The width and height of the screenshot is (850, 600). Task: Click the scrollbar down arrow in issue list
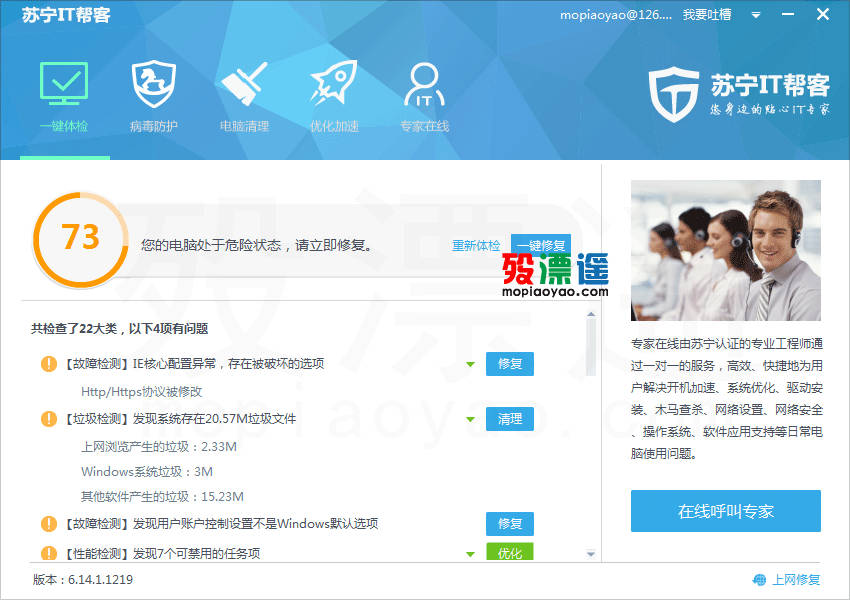pos(591,554)
